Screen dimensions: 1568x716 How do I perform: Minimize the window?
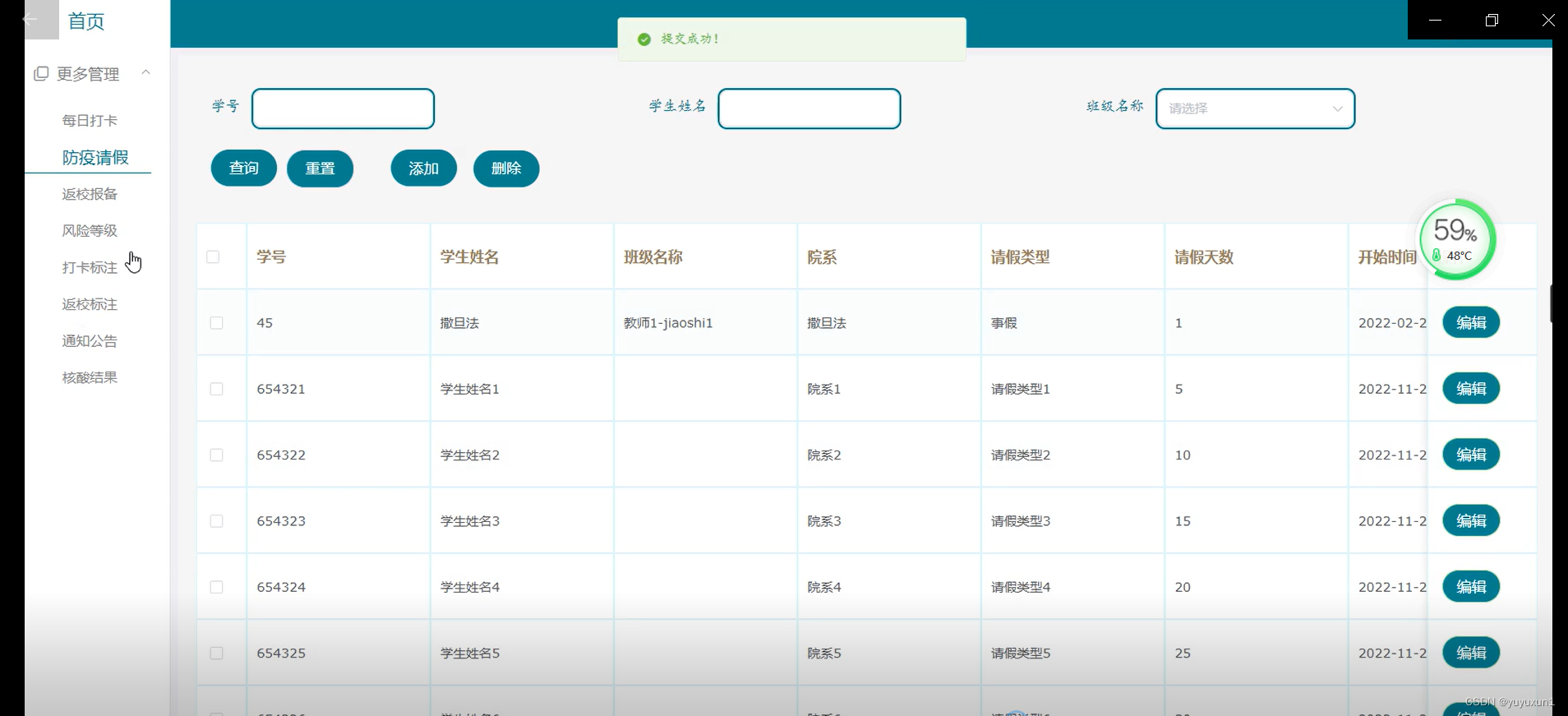click(1436, 20)
